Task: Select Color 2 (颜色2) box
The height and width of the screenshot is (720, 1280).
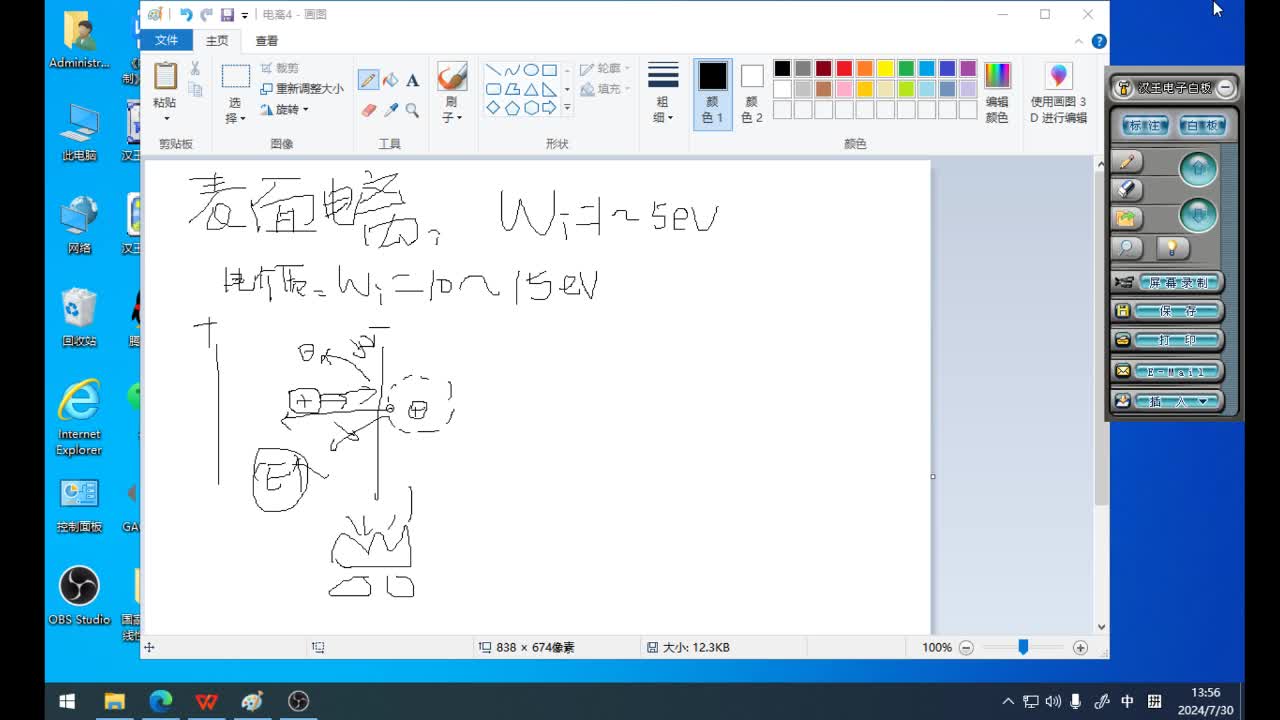Action: [752, 94]
